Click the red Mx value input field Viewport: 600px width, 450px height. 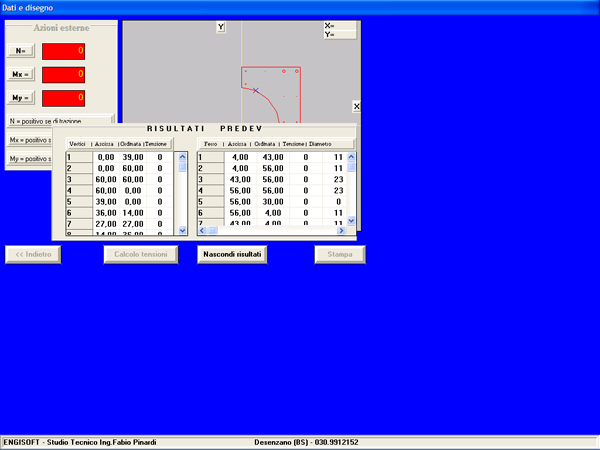[65, 74]
